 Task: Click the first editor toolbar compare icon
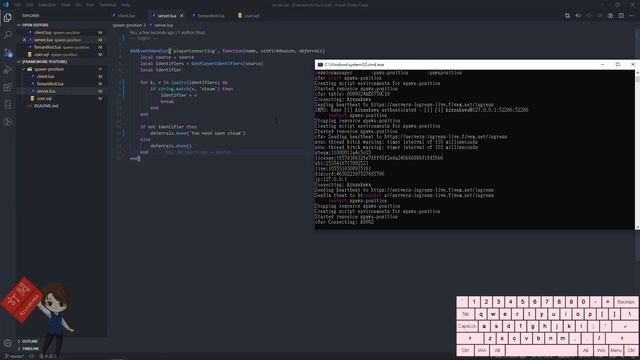(x=567, y=16)
